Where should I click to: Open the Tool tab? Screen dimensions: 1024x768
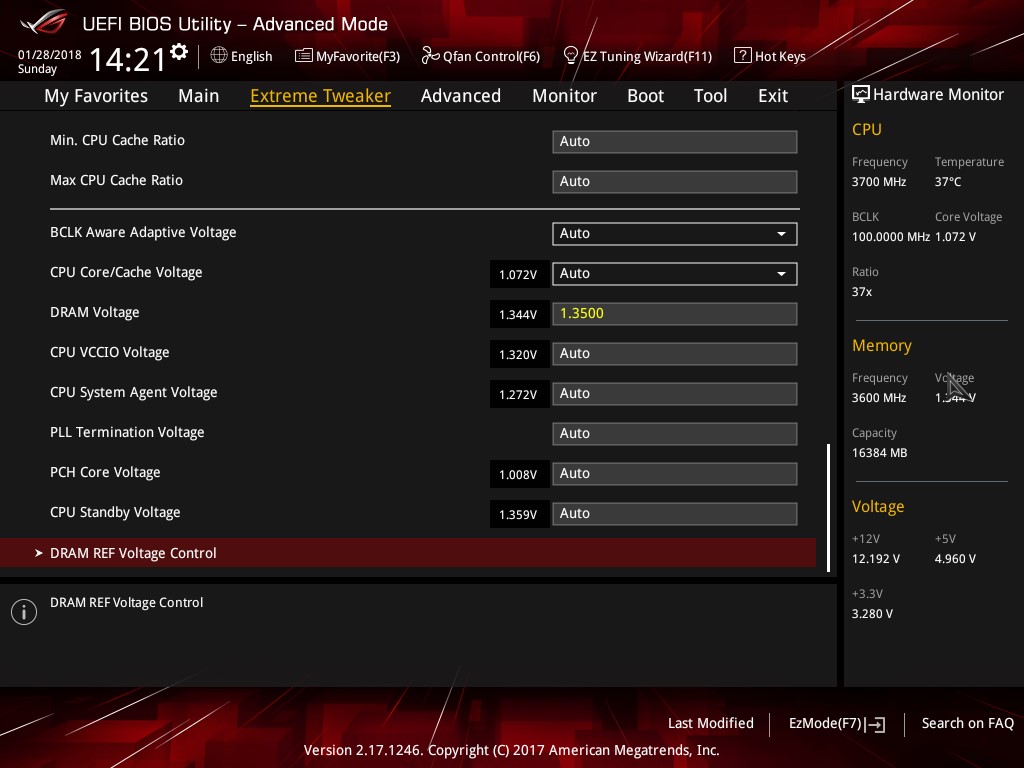[x=711, y=96]
